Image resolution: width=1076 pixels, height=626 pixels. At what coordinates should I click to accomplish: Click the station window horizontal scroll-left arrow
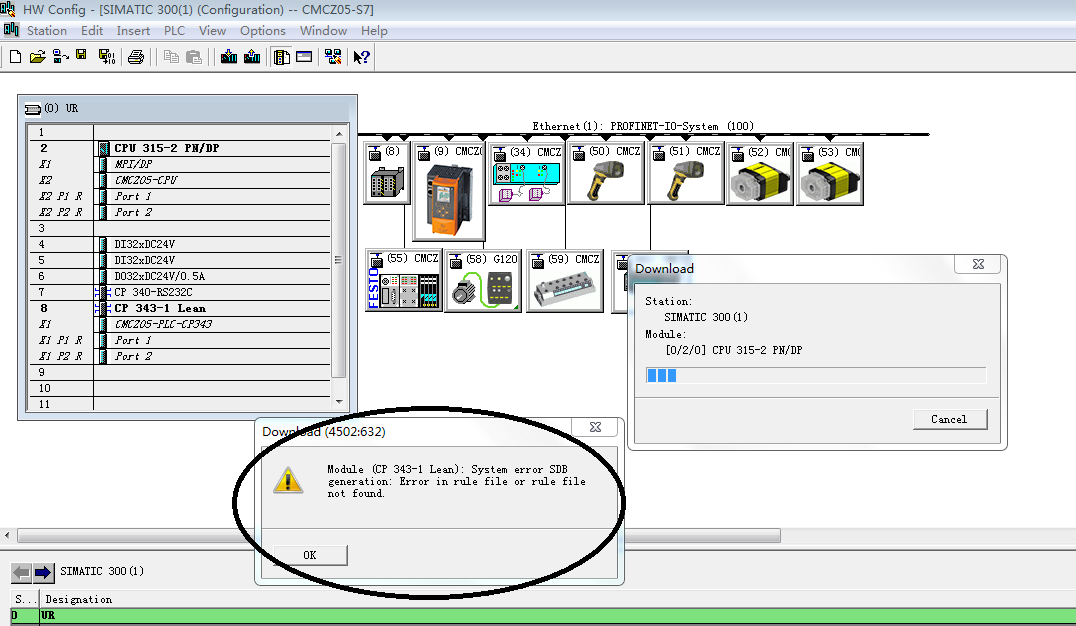(8, 535)
